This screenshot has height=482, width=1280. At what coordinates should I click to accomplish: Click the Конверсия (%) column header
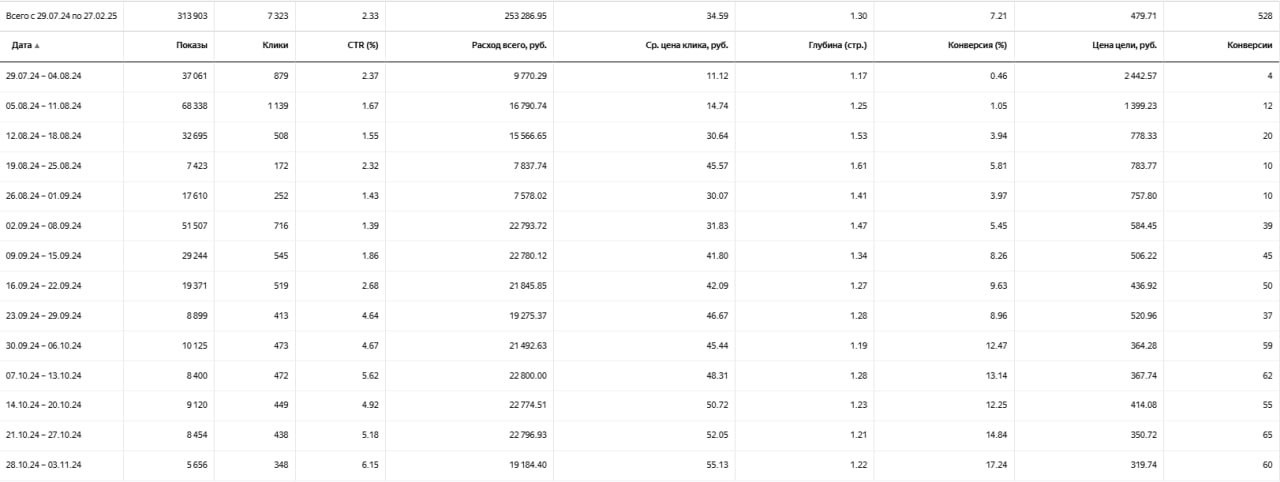(x=976, y=46)
